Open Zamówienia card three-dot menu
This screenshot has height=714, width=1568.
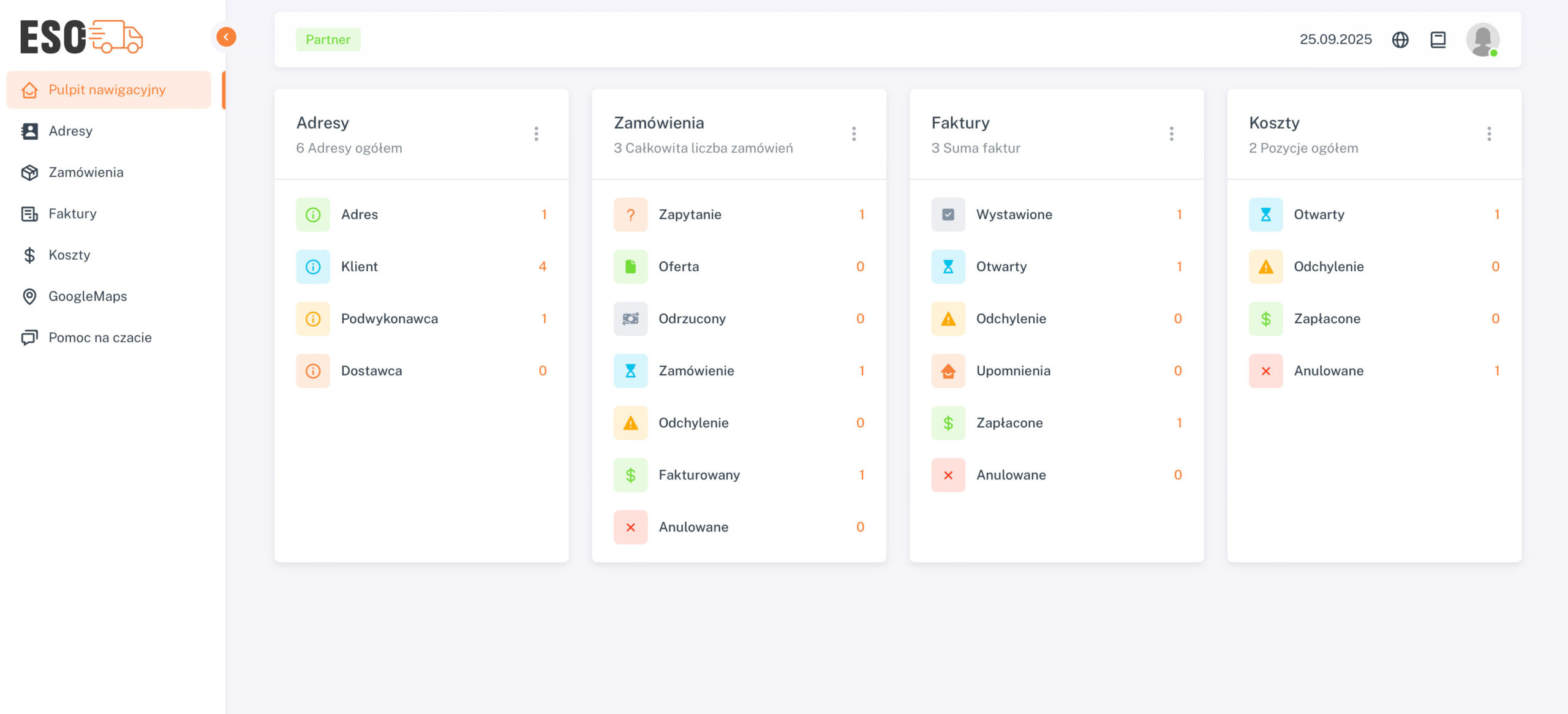pyautogui.click(x=854, y=133)
